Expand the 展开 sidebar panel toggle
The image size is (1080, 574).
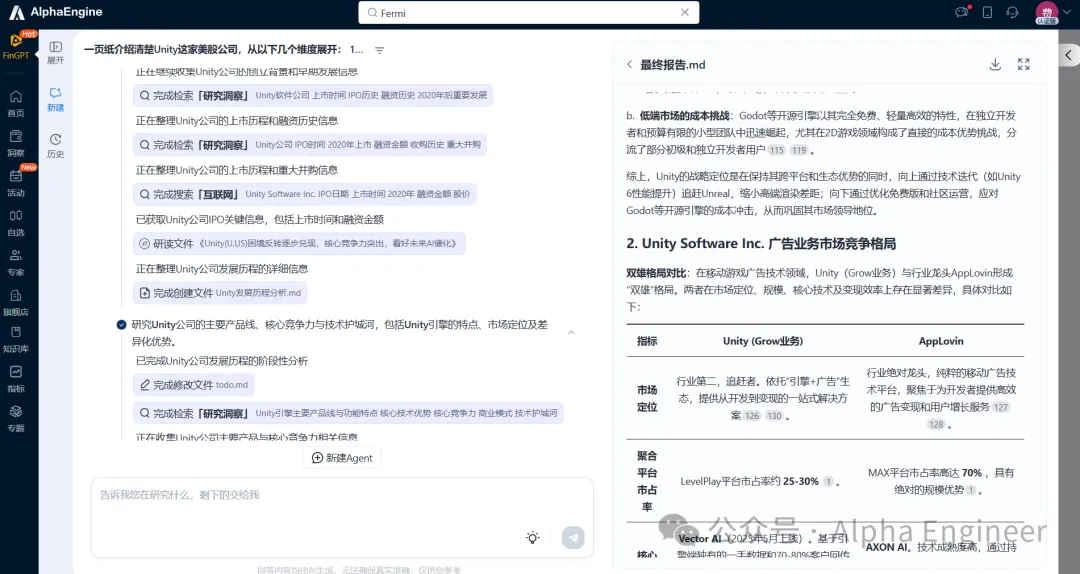point(56,52)
